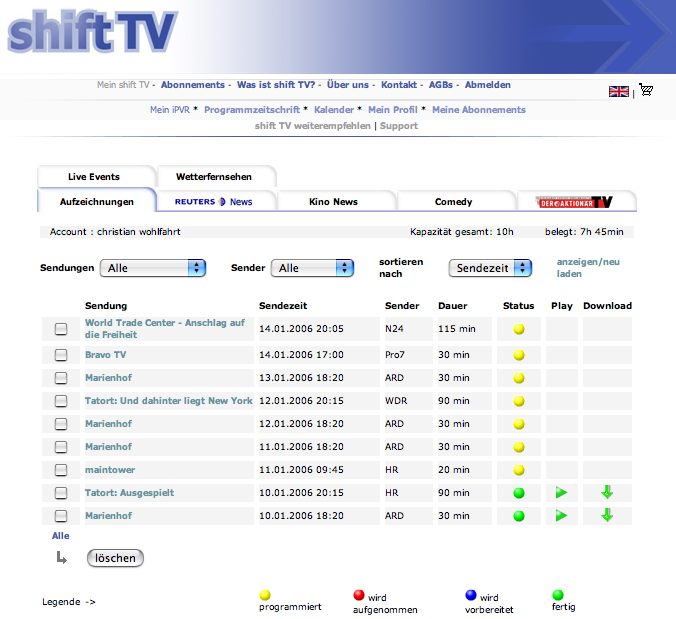Screen dimensions: 676x619
Task: Download the Marienhof 10.01.2006 recording
Action: 607,515
